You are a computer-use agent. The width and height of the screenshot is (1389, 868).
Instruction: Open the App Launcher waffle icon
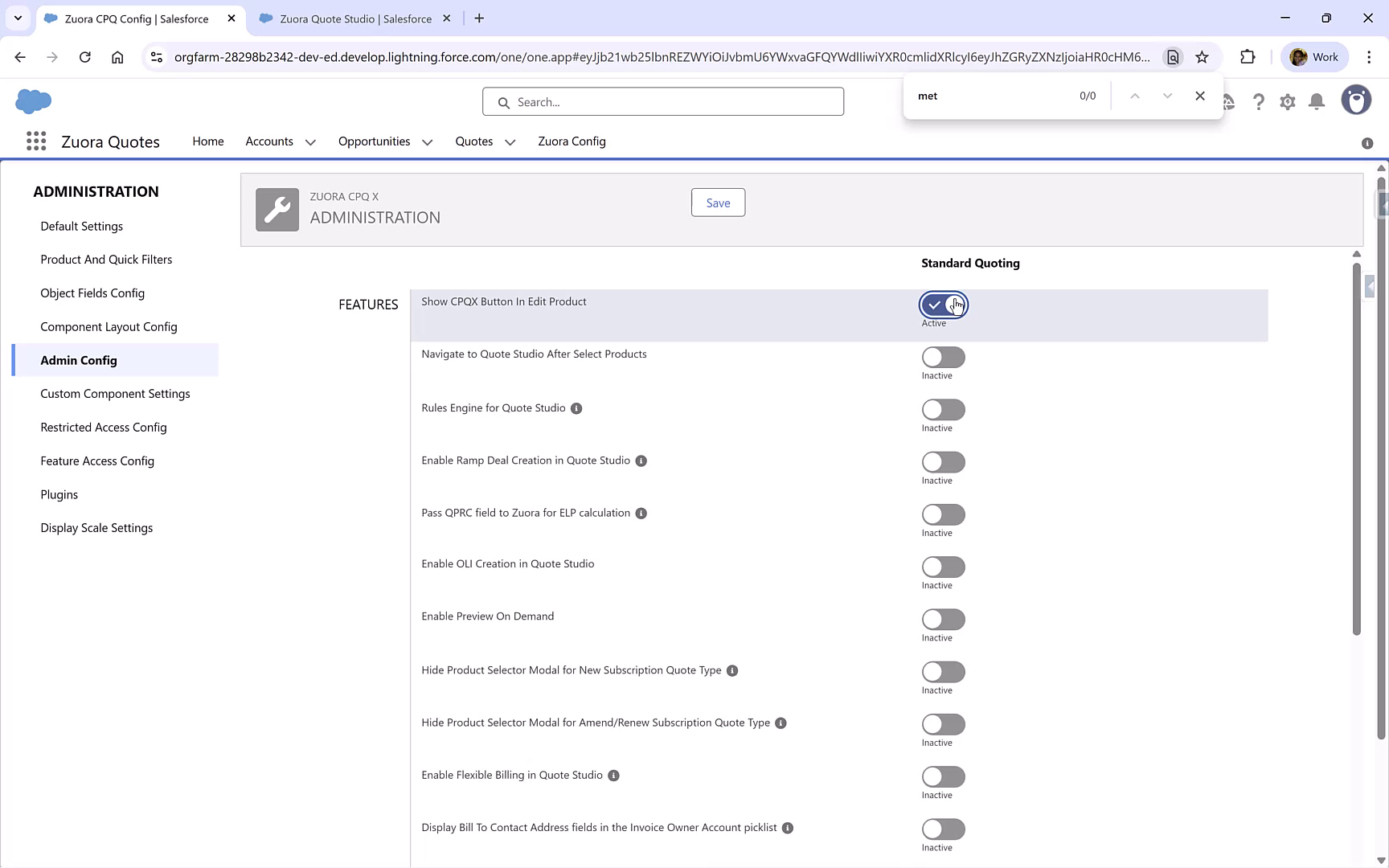(x=36, y=141)
